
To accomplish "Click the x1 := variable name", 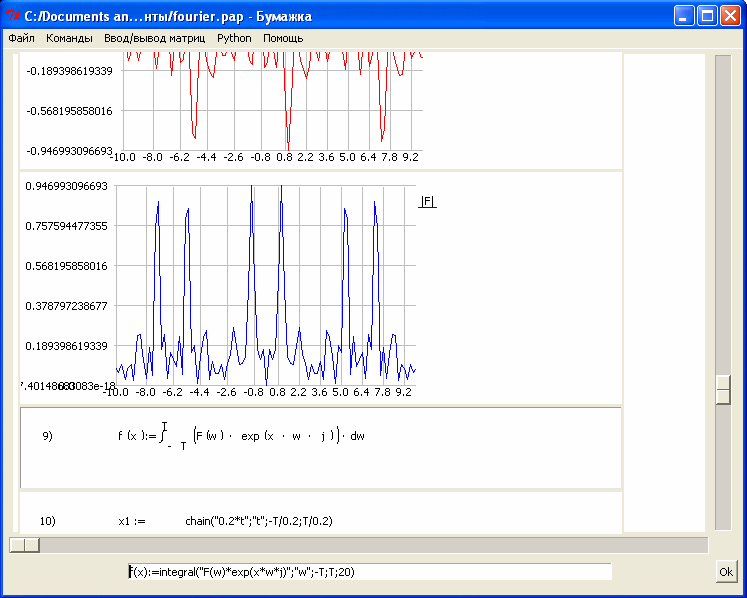I will (131, 521).
